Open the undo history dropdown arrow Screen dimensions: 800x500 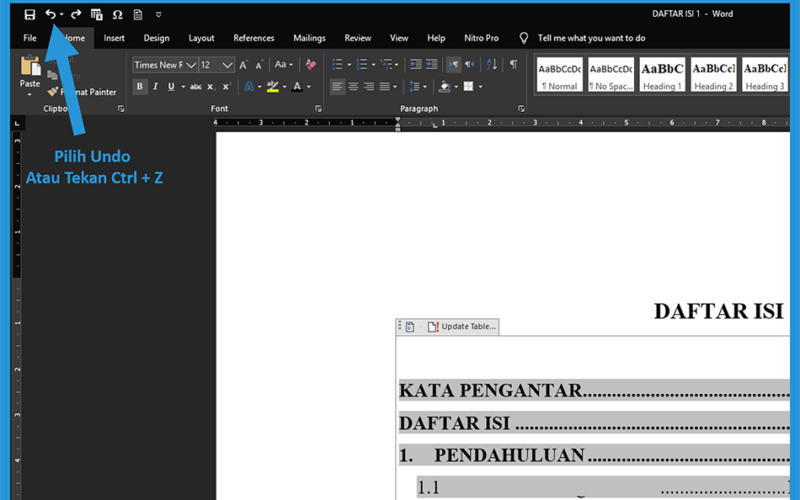click(61, 14)
